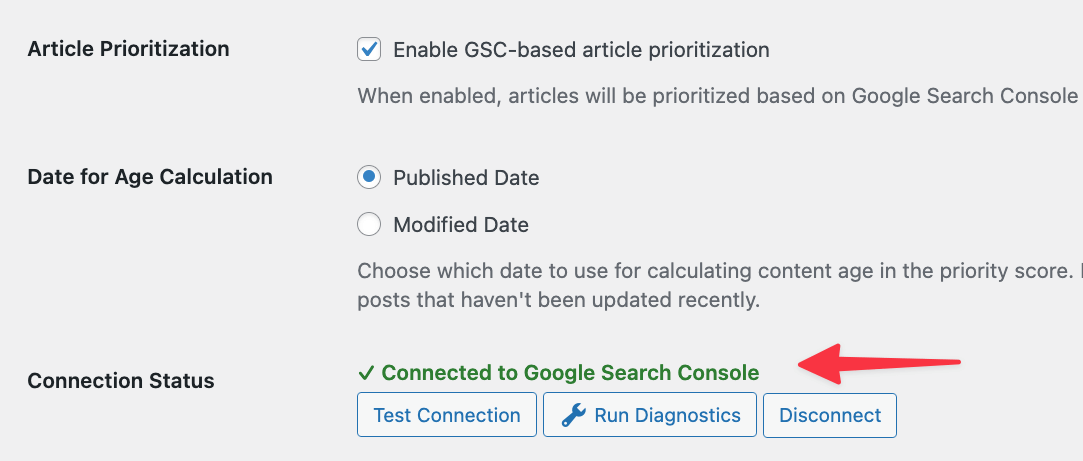Run Diagnostics on the connection
Viewport: 1083px width, 461px height.
649,415
